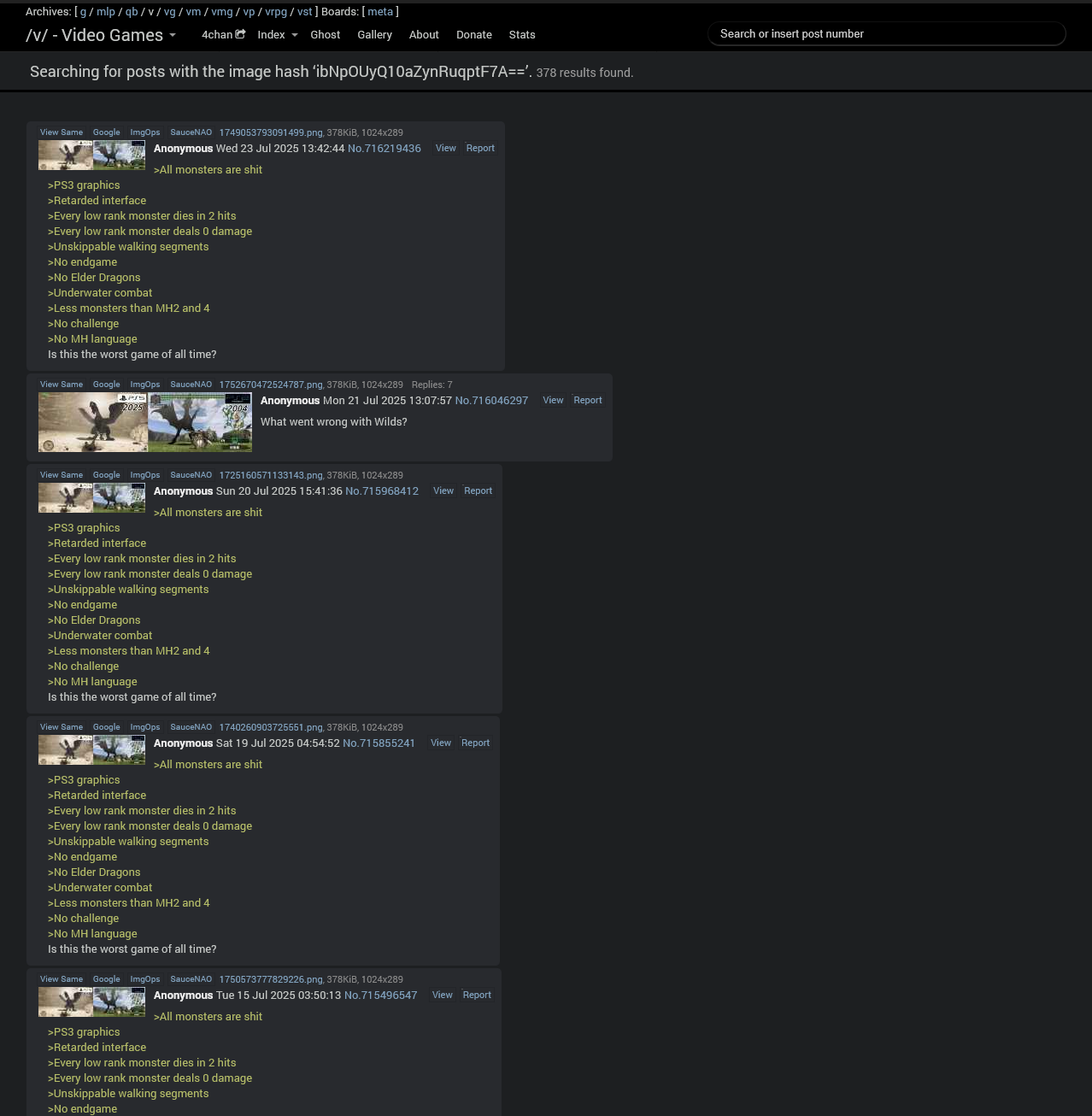Open the meta board link
The width and height of the screenshot is (1092, 1116).
[x=380, y=12]
